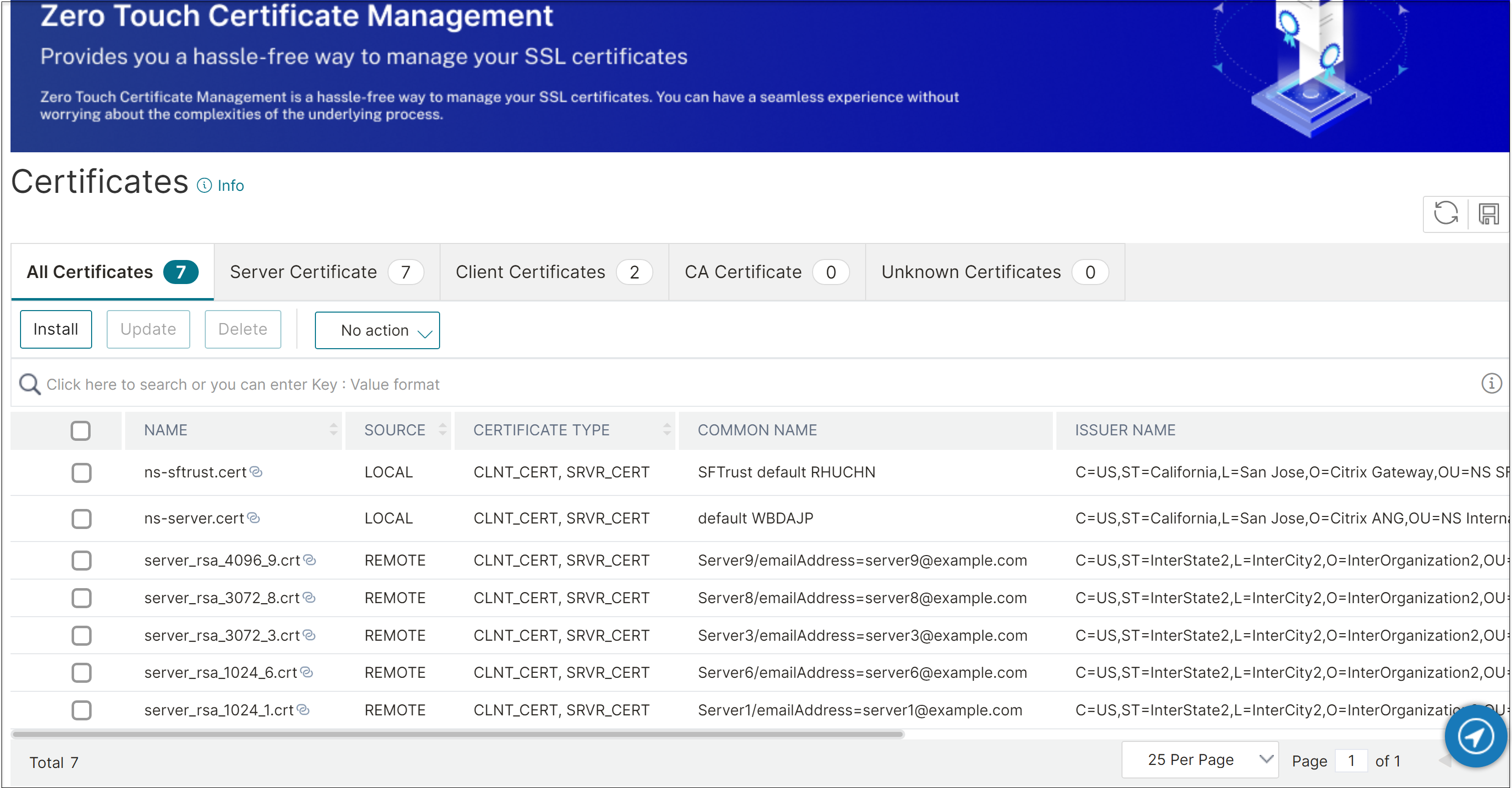Click link icon beside server_rsa_3072_3.crt
The height and width of the screenshot is (788, 1512).
[309, 635]
